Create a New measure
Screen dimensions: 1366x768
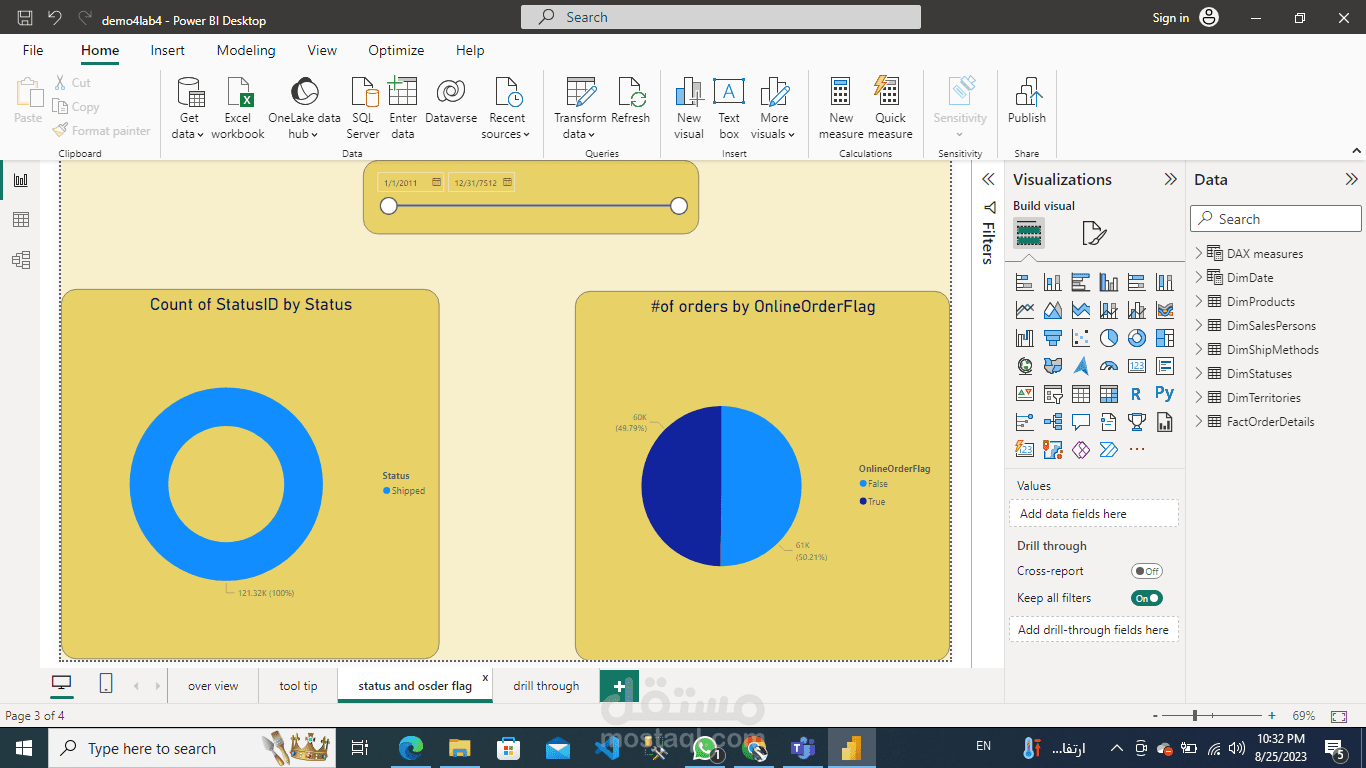pyautogui.click(x=841, y=108)
